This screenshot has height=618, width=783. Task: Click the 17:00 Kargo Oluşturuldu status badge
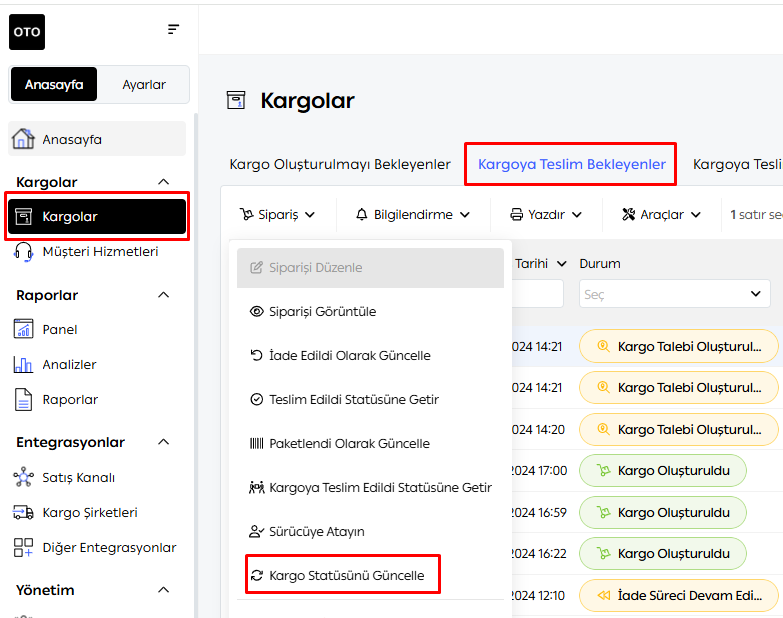point(663,470)
